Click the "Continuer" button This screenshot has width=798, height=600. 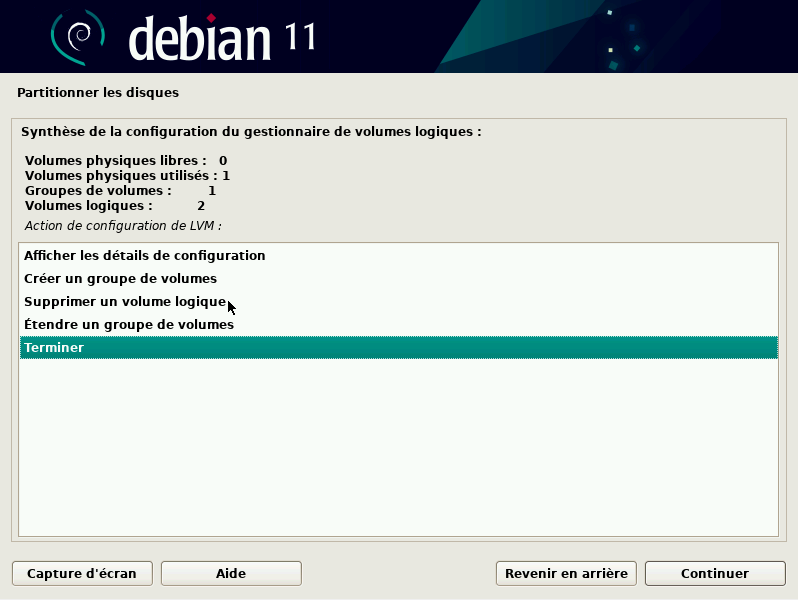[x=714, y=573]
